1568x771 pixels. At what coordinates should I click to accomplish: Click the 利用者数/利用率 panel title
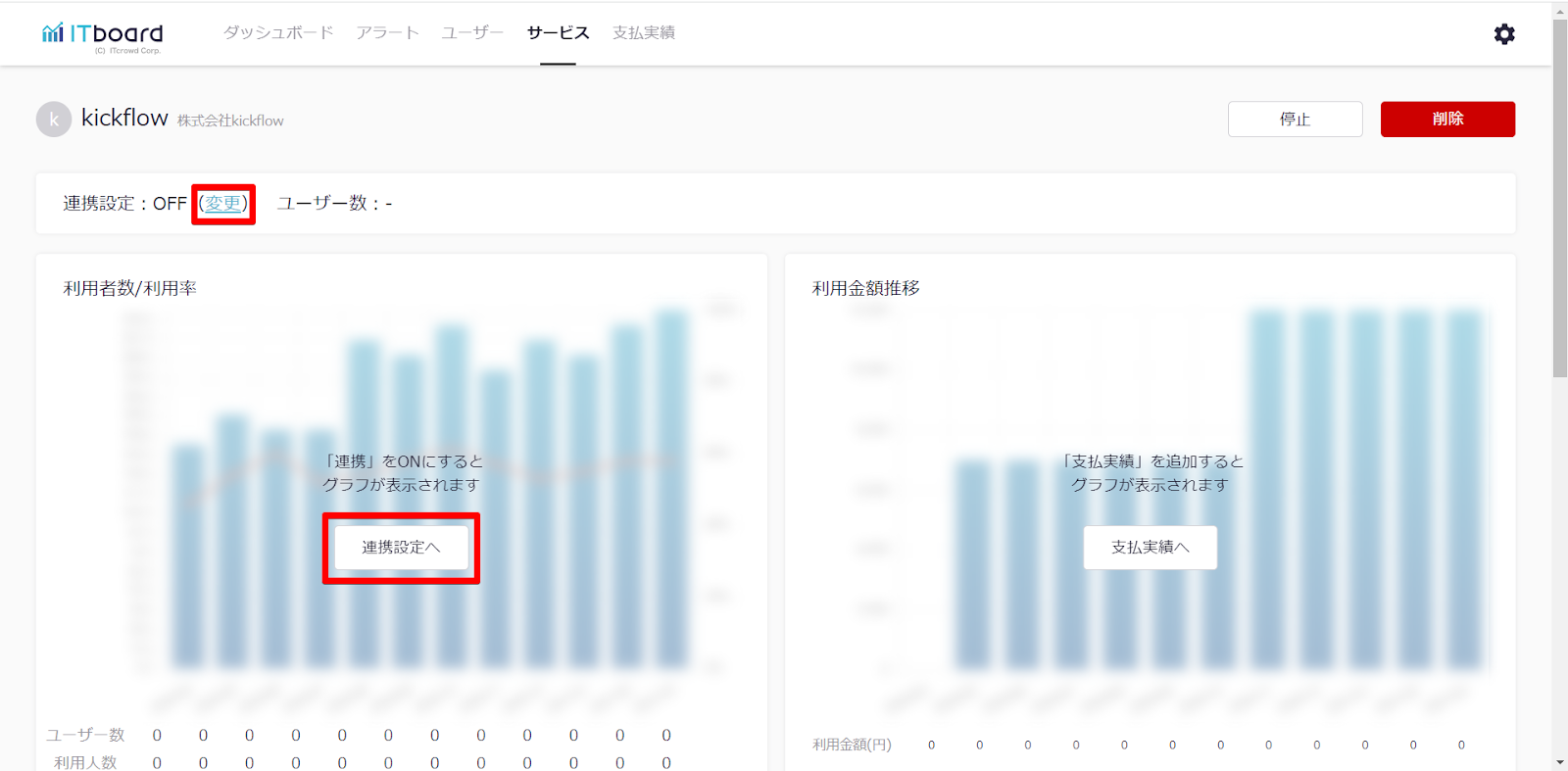click(x=130, y=288)
